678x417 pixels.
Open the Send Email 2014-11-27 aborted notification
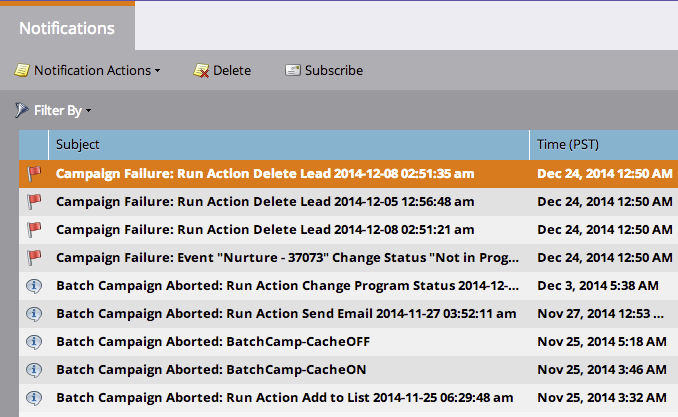pos(285,313)
